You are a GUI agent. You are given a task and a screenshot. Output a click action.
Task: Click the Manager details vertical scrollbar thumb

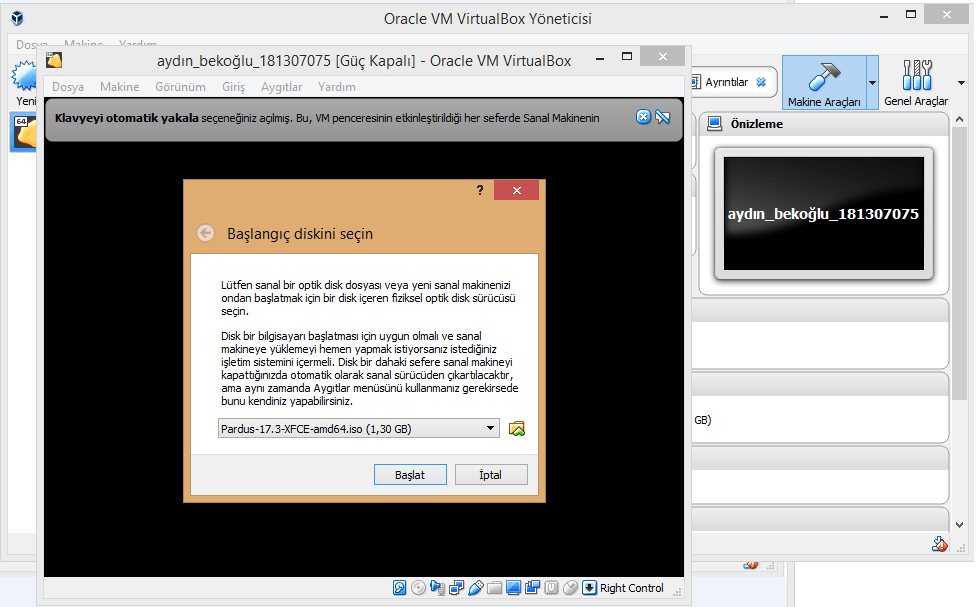960,265
